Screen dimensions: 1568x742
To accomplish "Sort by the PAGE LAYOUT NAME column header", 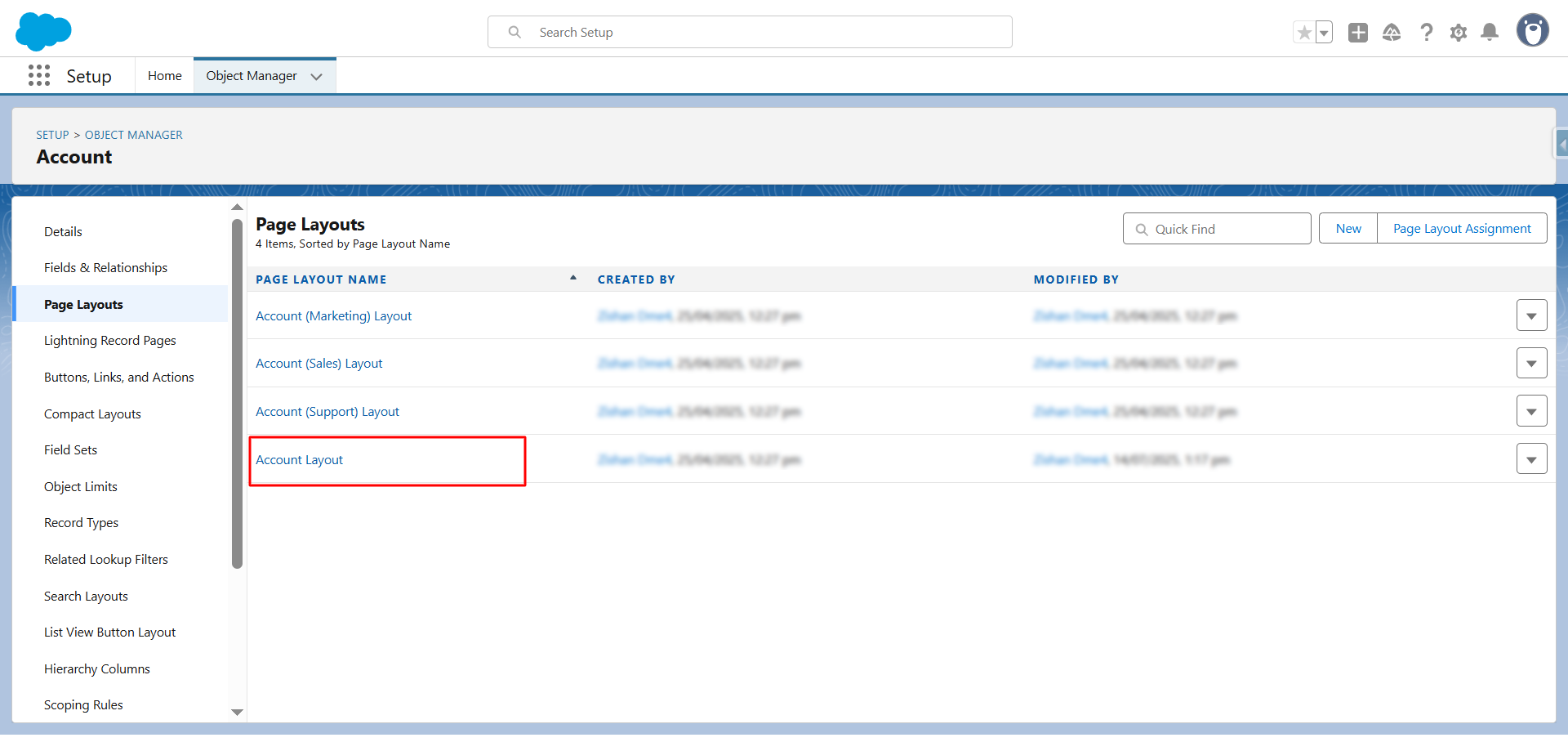I will pos(321,279).
